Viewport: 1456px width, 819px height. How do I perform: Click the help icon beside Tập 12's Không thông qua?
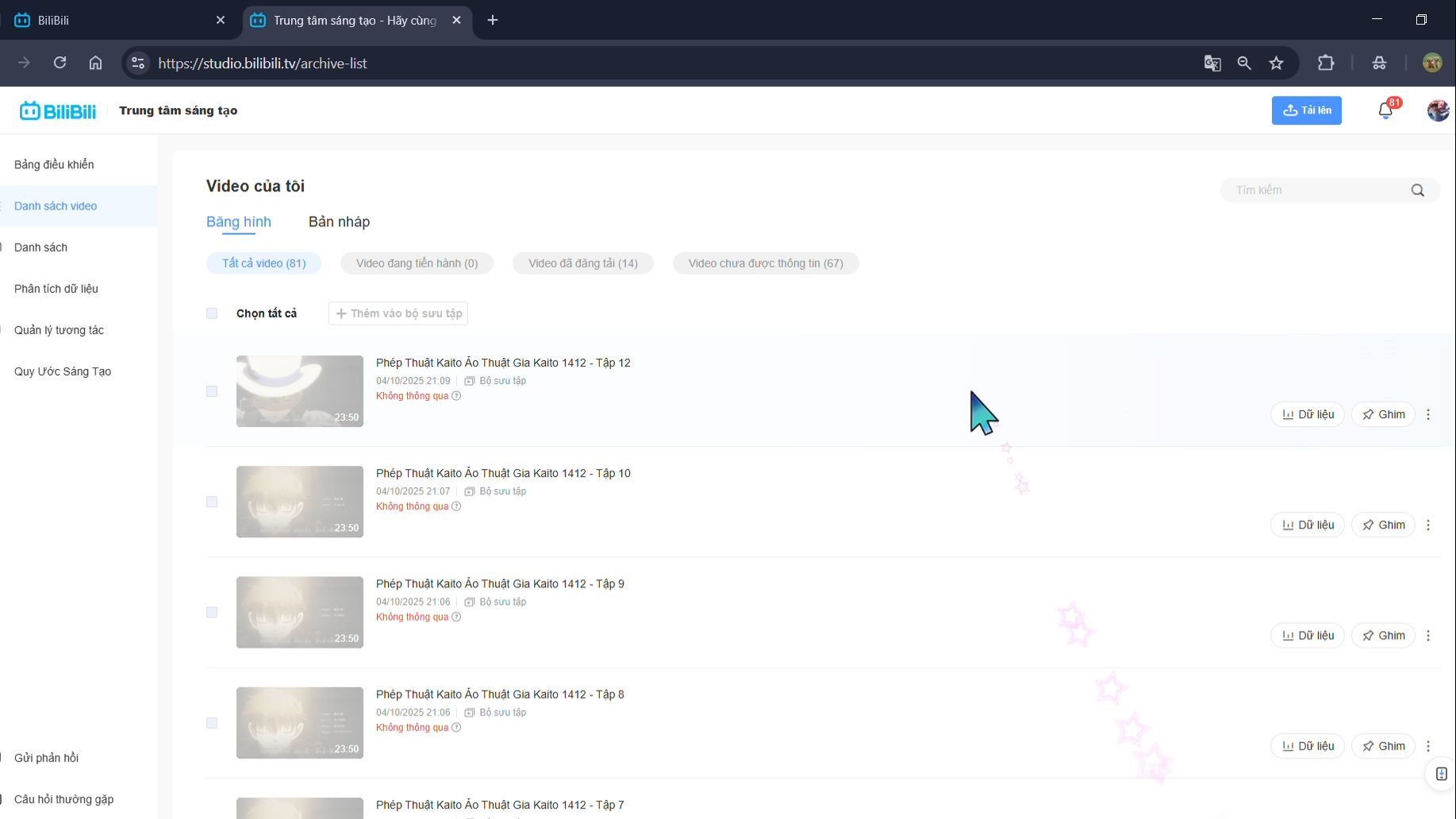click(456, 396)
